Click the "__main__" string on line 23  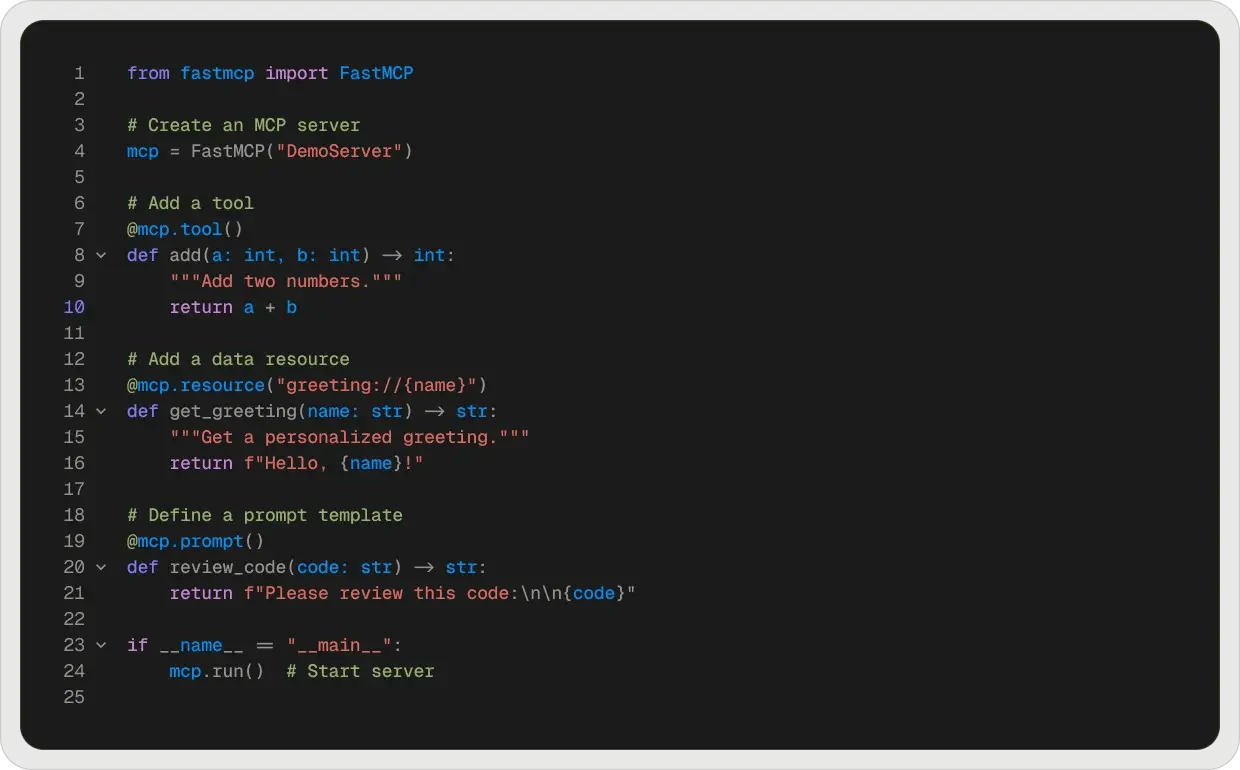coord(342,645)
